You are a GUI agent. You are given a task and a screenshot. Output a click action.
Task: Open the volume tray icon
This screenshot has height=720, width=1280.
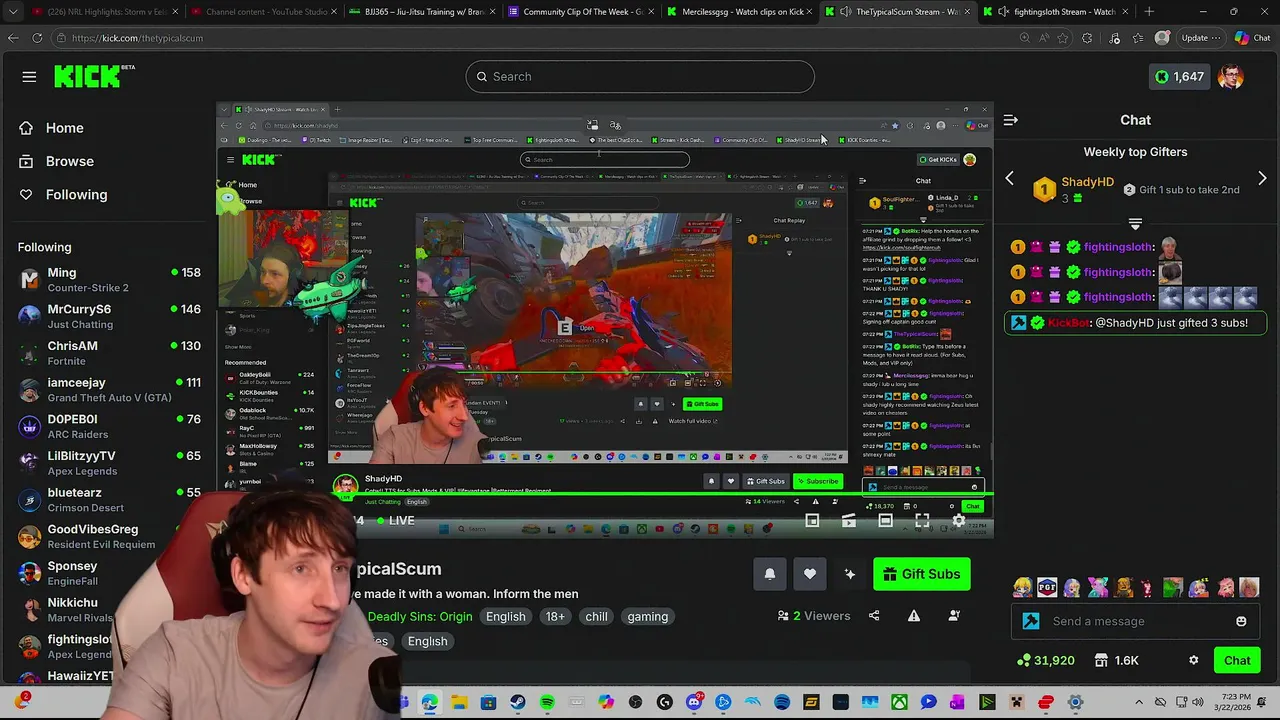tap(1197, 703)
